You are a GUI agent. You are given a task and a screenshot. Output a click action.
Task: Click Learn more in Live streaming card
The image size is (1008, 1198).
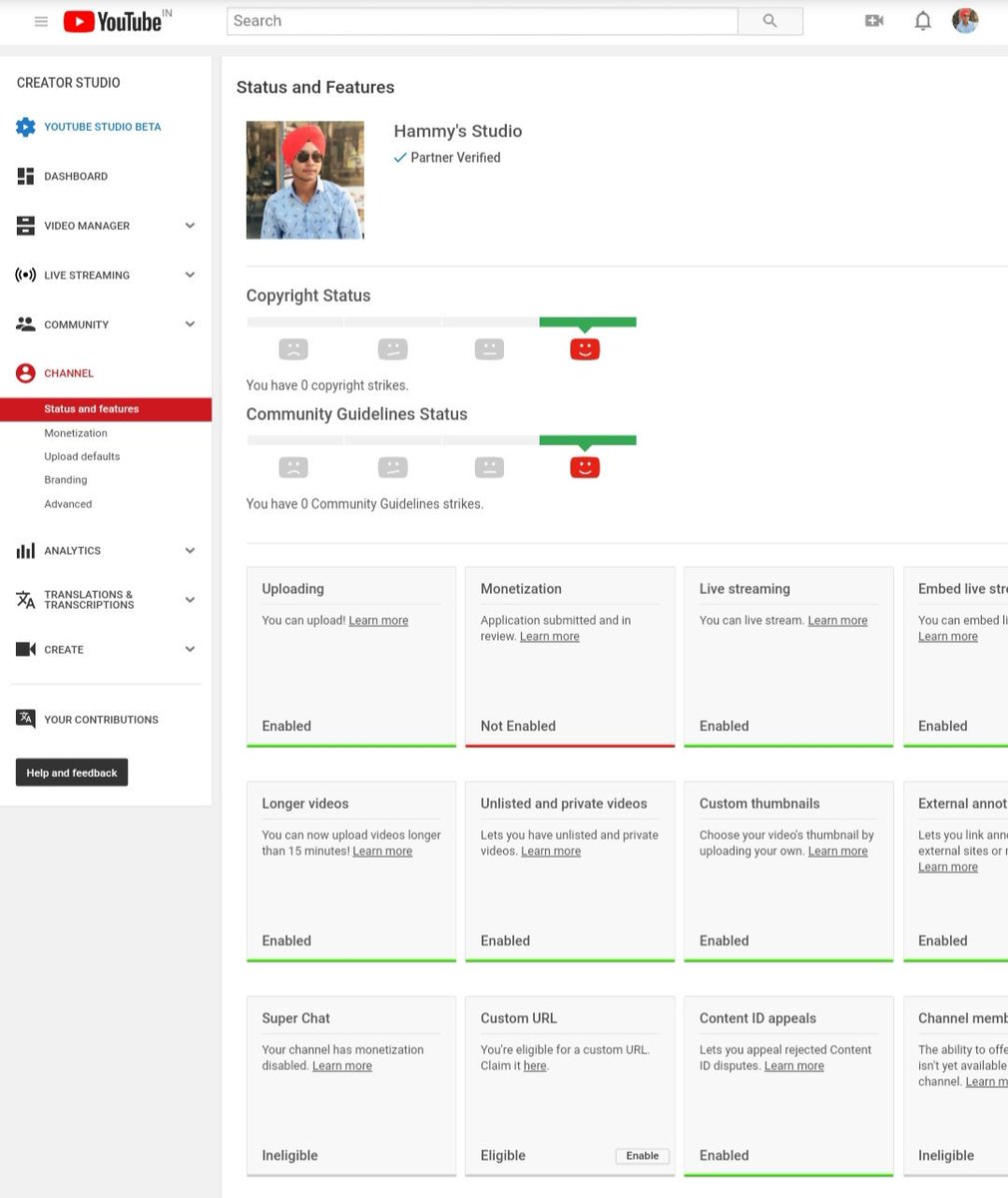coord(837,621)
